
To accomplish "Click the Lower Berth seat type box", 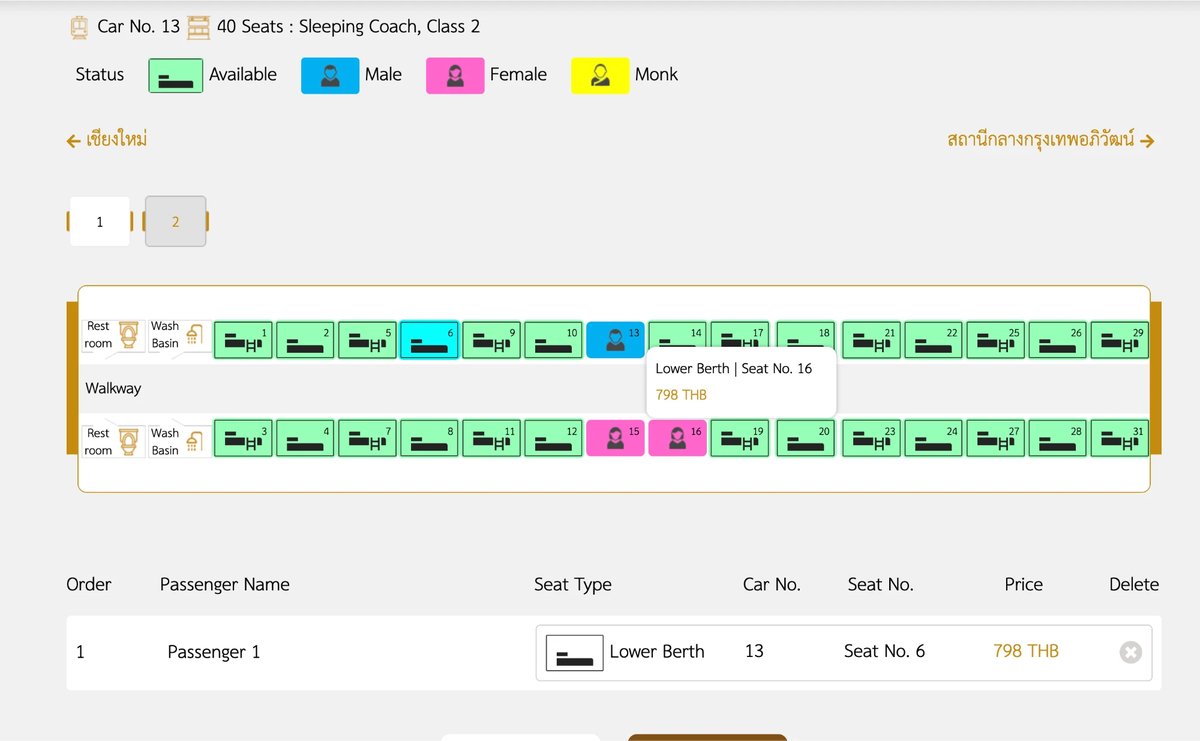I will tap(574, 653).
